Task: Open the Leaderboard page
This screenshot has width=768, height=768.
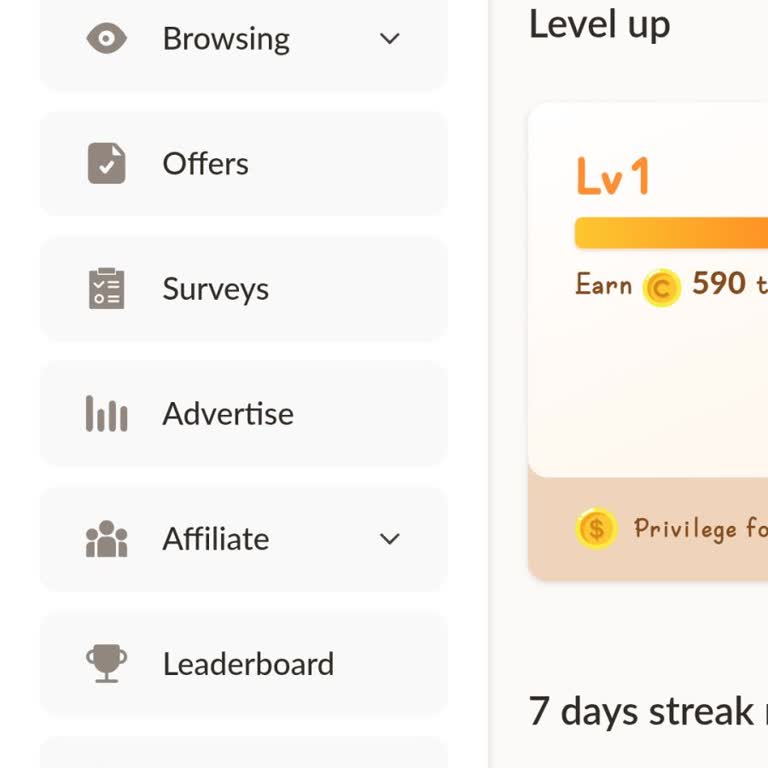Action: (248, 663)
